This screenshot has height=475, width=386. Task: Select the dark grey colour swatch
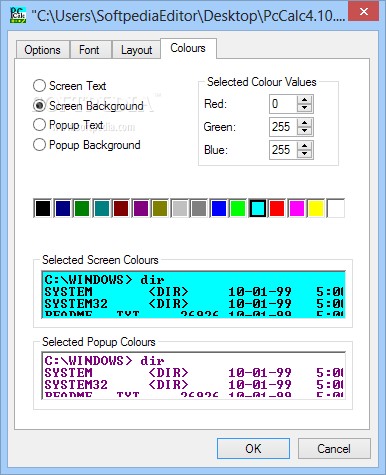(199, 208)
